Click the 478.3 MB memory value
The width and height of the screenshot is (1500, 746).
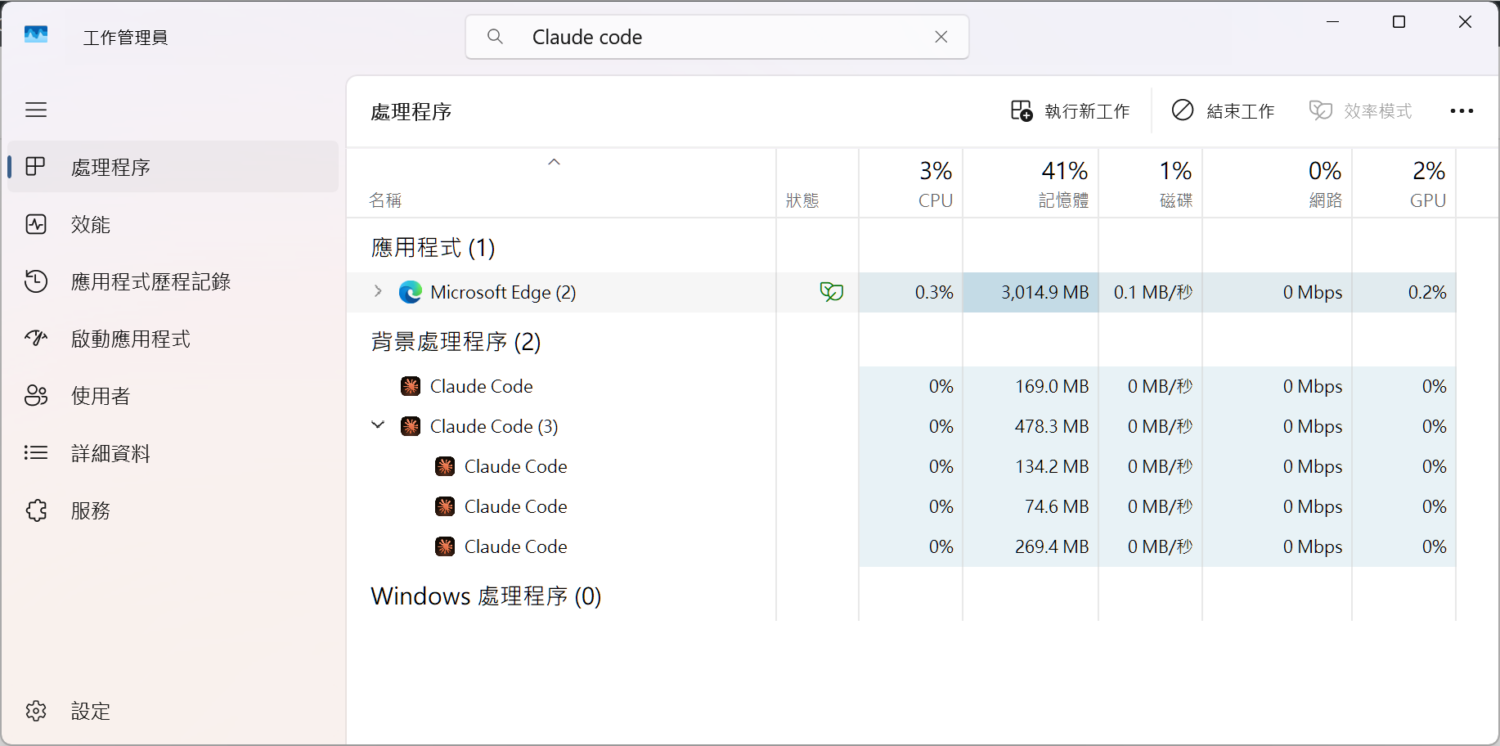(1051, 426)
